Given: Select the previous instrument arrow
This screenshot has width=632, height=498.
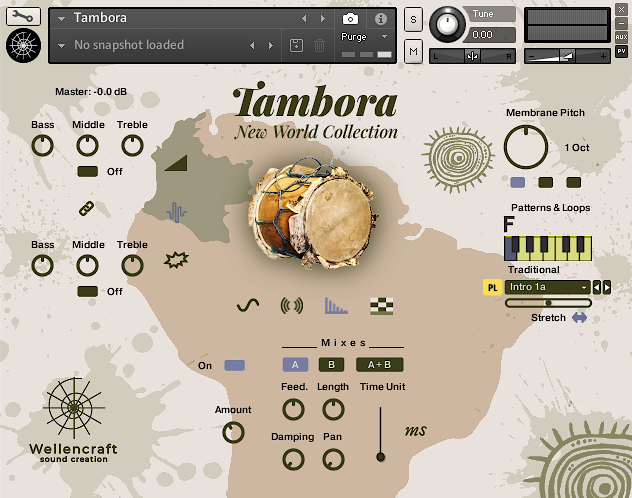Looking at the screenshot, I should pos(304,19).
